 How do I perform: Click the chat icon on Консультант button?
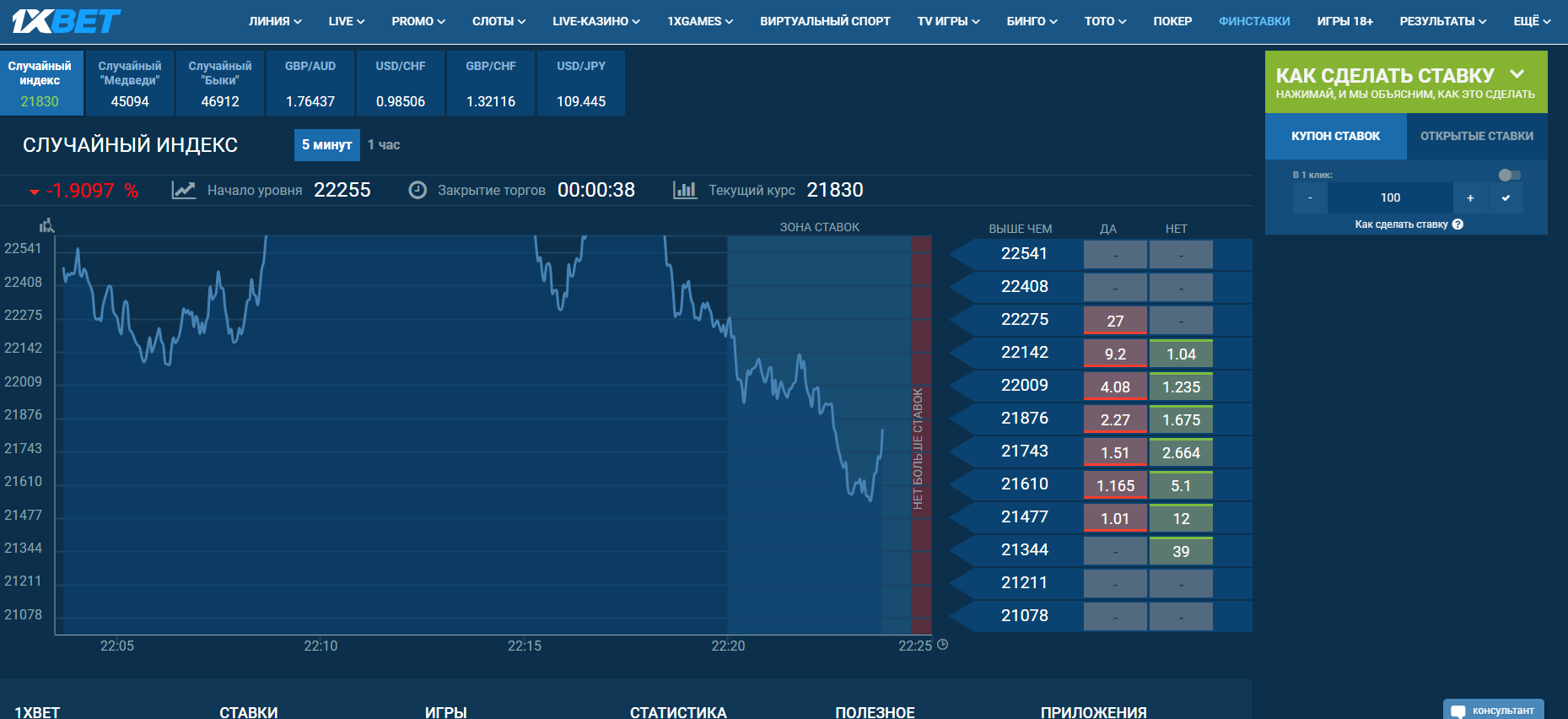(1458, 711)
